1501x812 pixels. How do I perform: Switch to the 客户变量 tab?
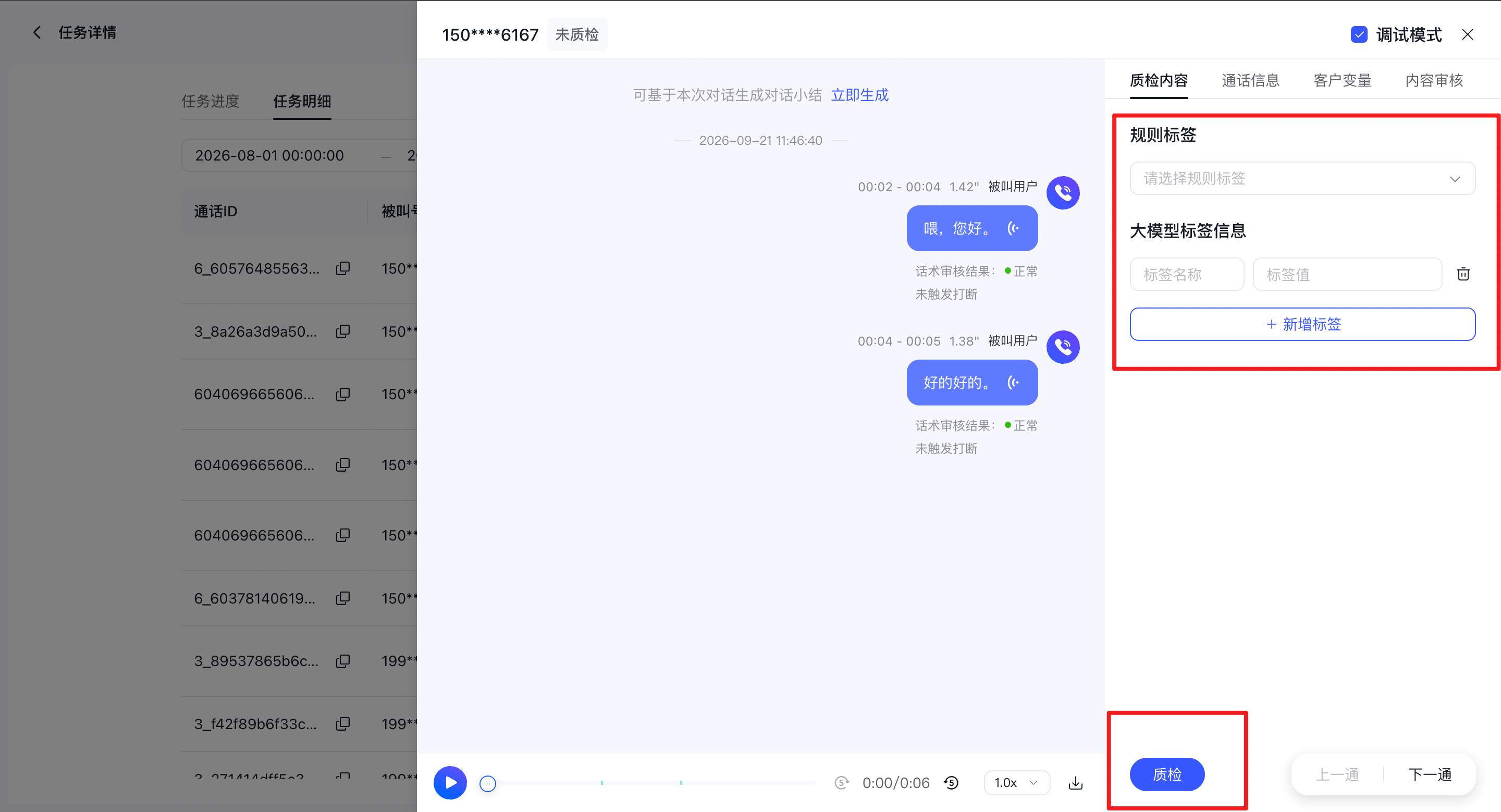1343,80
